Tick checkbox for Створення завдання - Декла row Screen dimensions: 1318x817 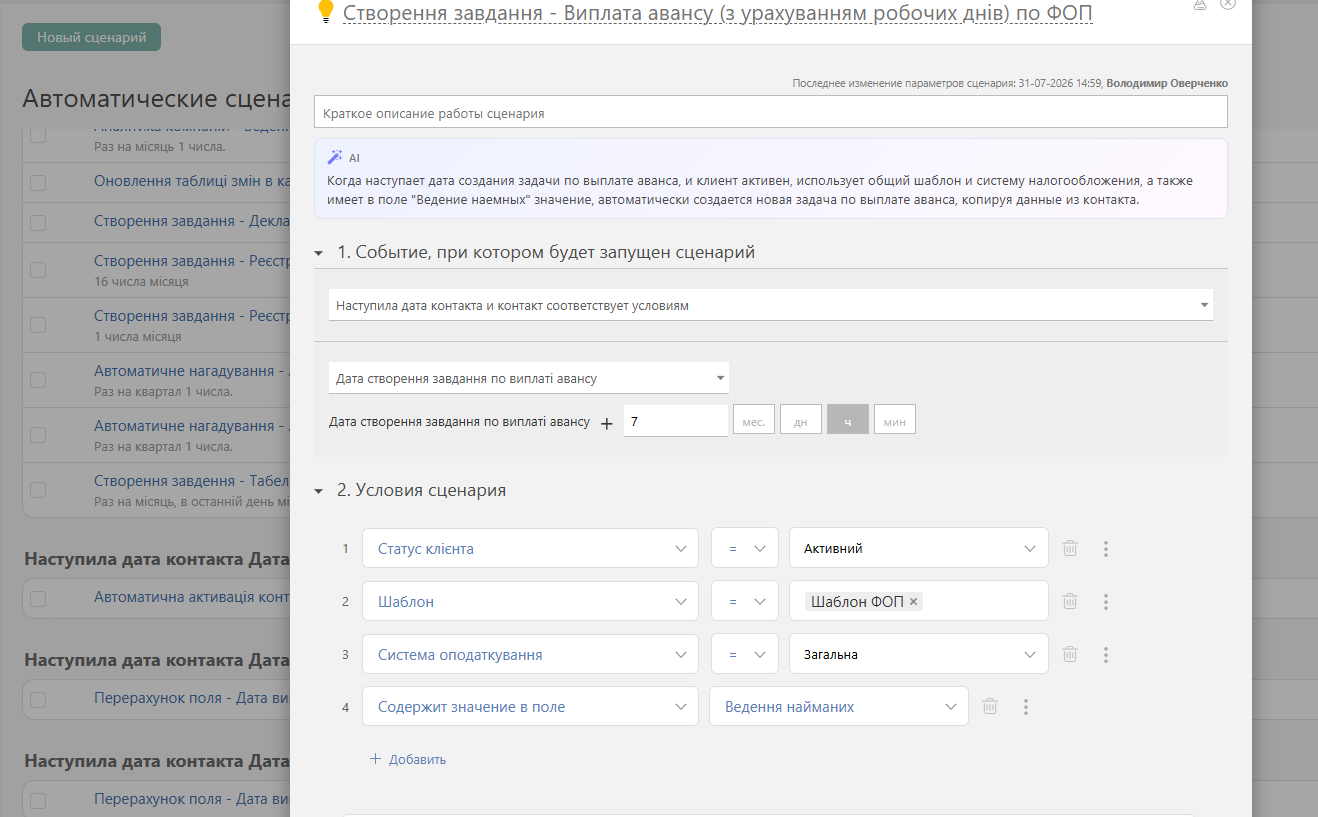[38, 222]
